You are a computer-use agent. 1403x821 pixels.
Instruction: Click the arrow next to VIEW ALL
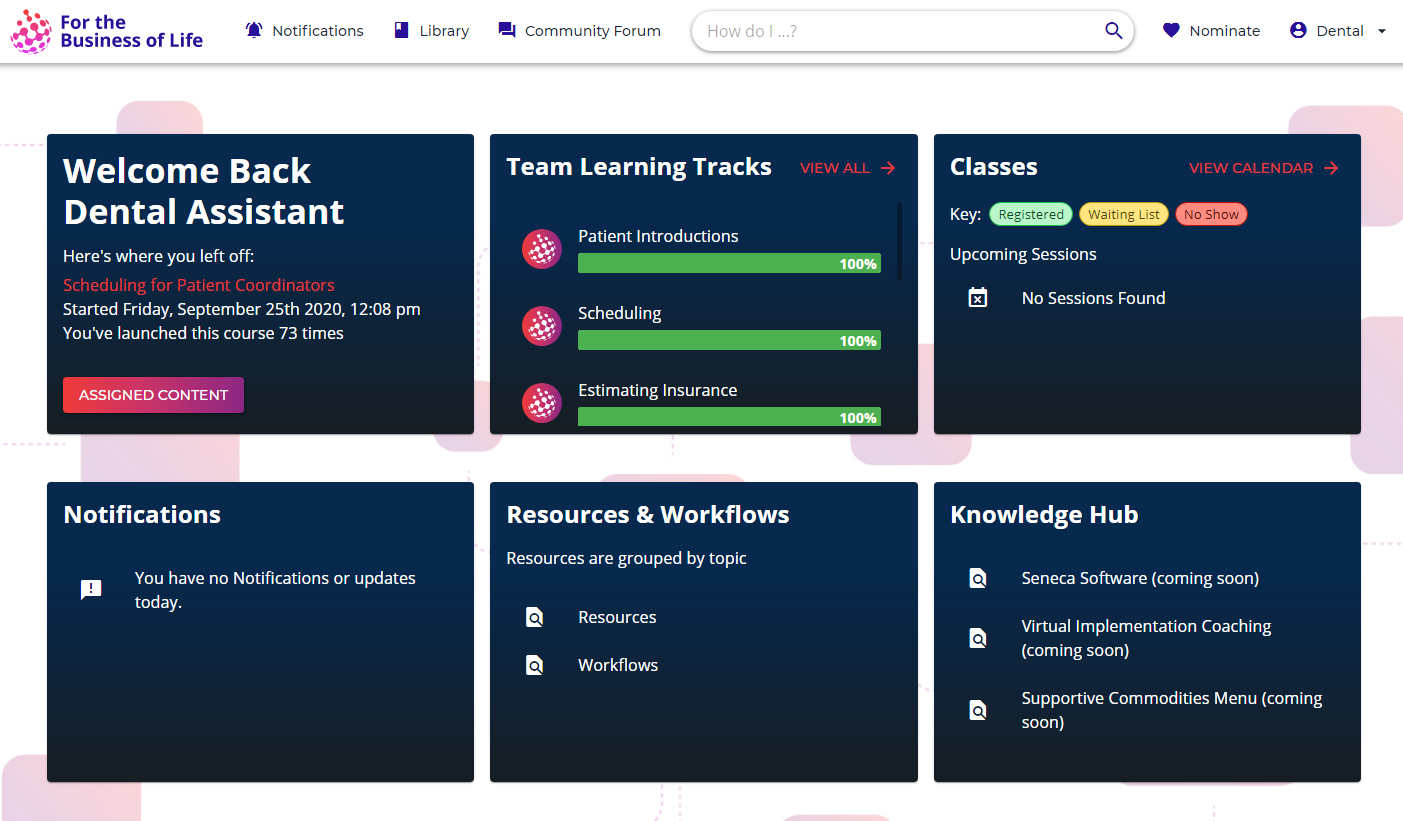pos(888,168)
